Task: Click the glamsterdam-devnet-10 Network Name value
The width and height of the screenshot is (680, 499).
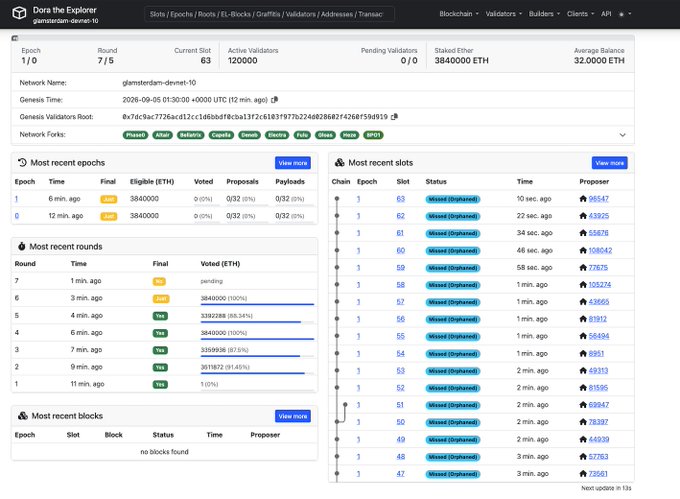Action: [x=159, y=82]
